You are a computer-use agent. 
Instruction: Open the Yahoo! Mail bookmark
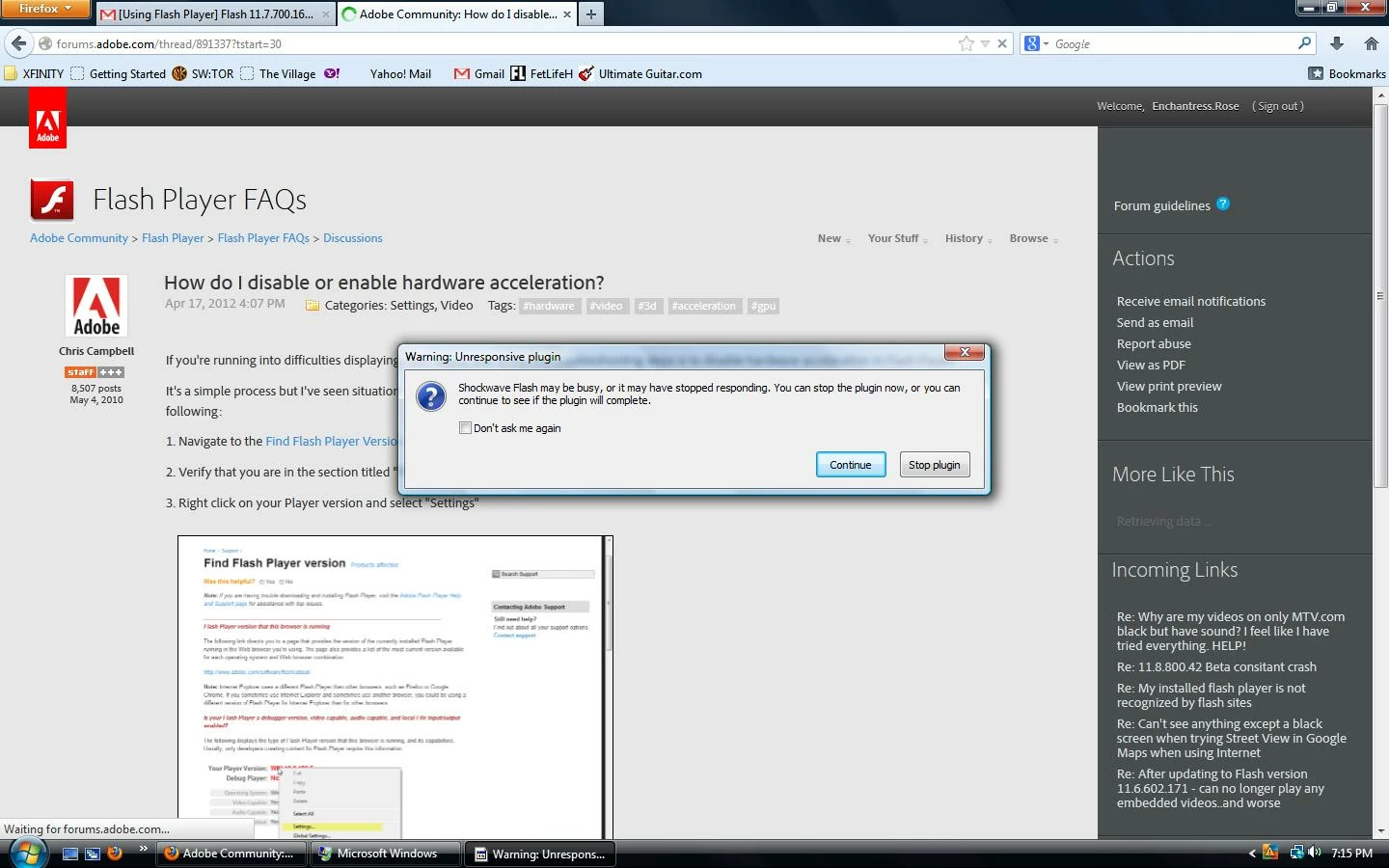pos(399,73)
